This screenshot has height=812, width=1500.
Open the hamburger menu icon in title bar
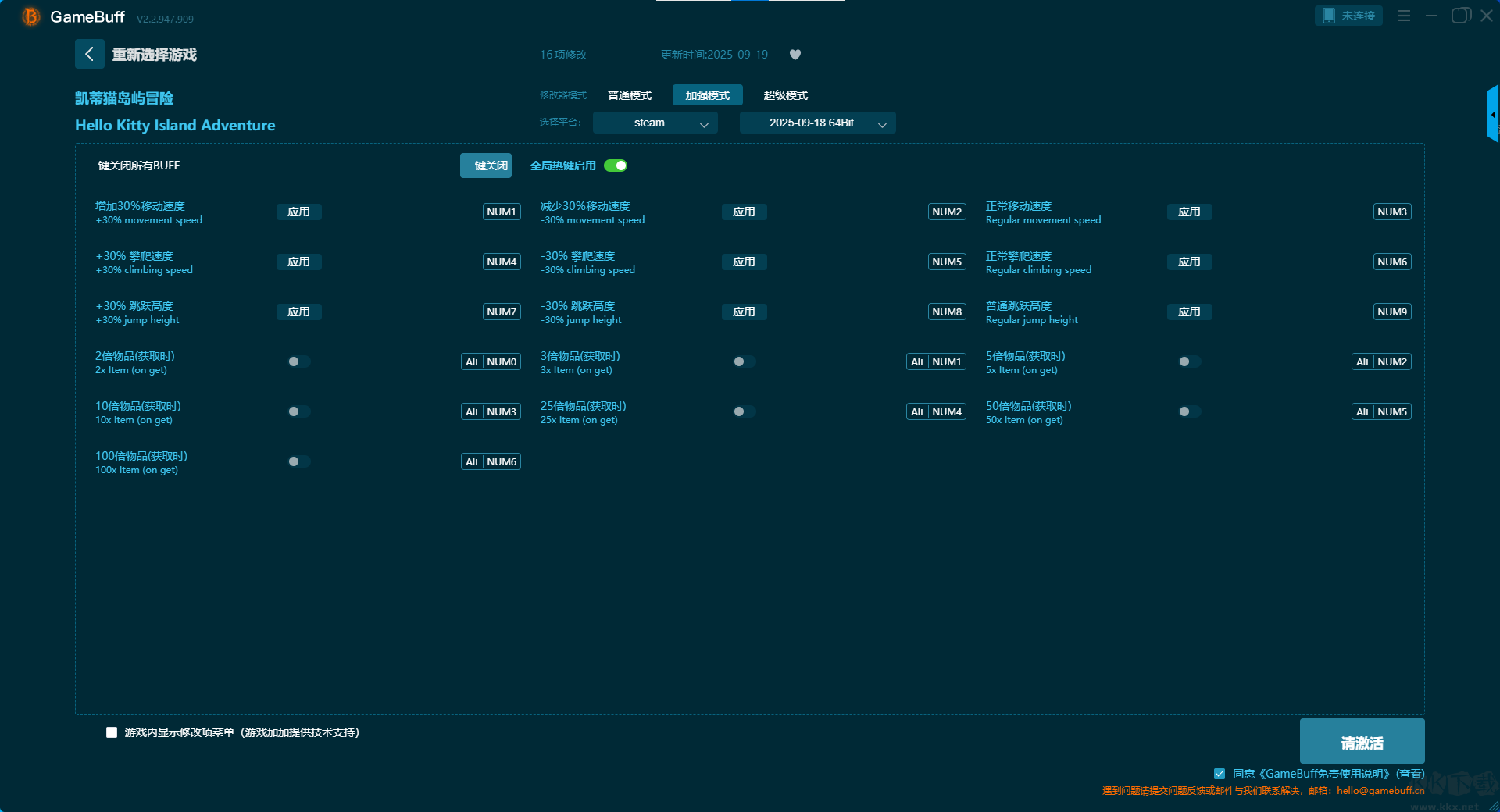(1404, 16)
